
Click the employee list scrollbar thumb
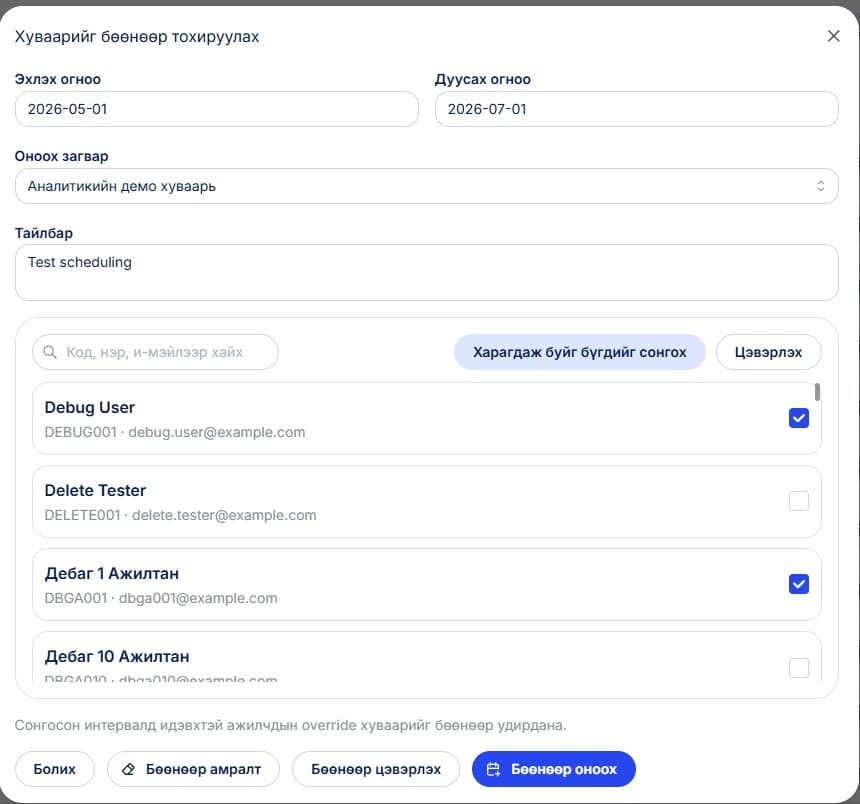click(x=817, y=392)
